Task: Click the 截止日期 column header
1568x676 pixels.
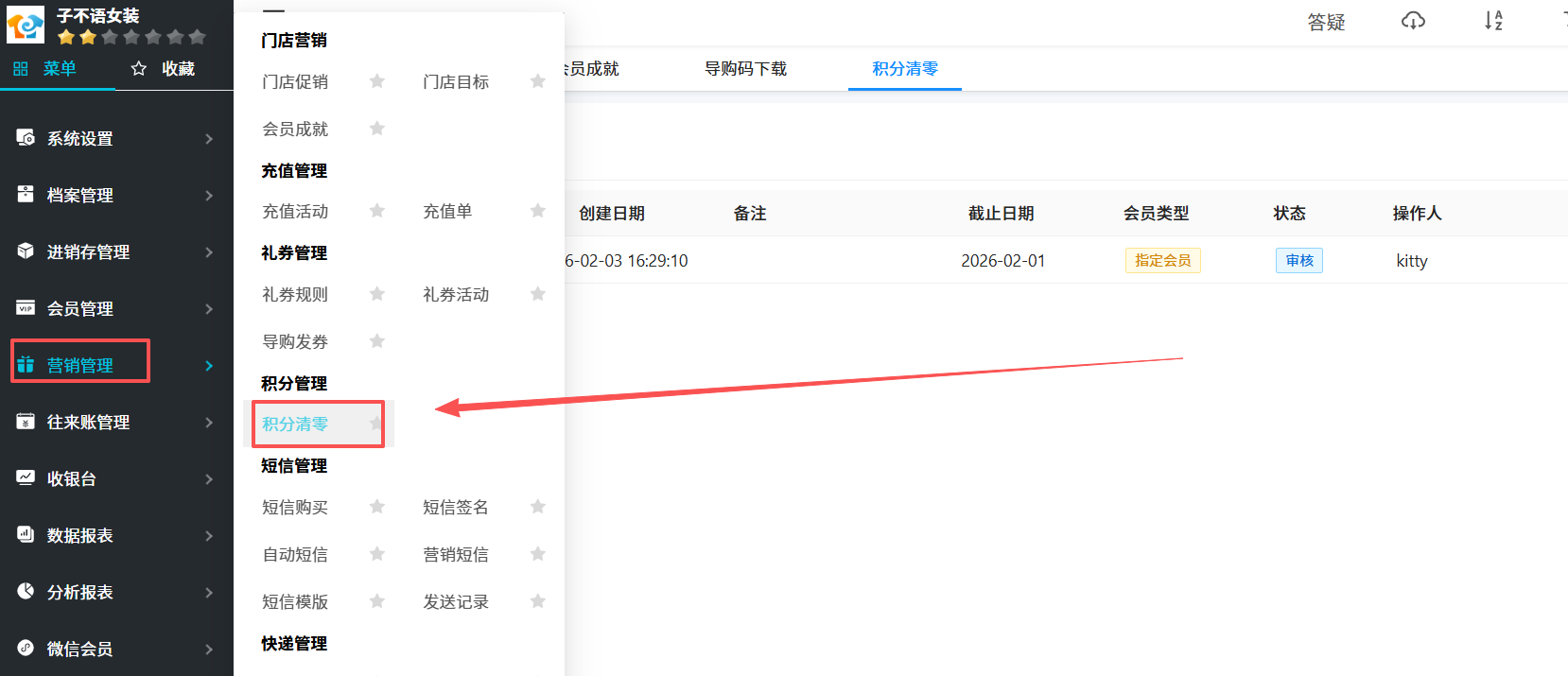Action: pyautogui.click(x=1001, y=214)
